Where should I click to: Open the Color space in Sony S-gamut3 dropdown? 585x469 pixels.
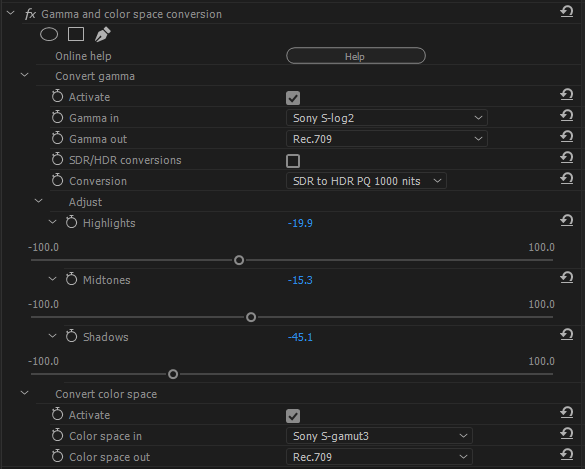click(x=379, y=436)
